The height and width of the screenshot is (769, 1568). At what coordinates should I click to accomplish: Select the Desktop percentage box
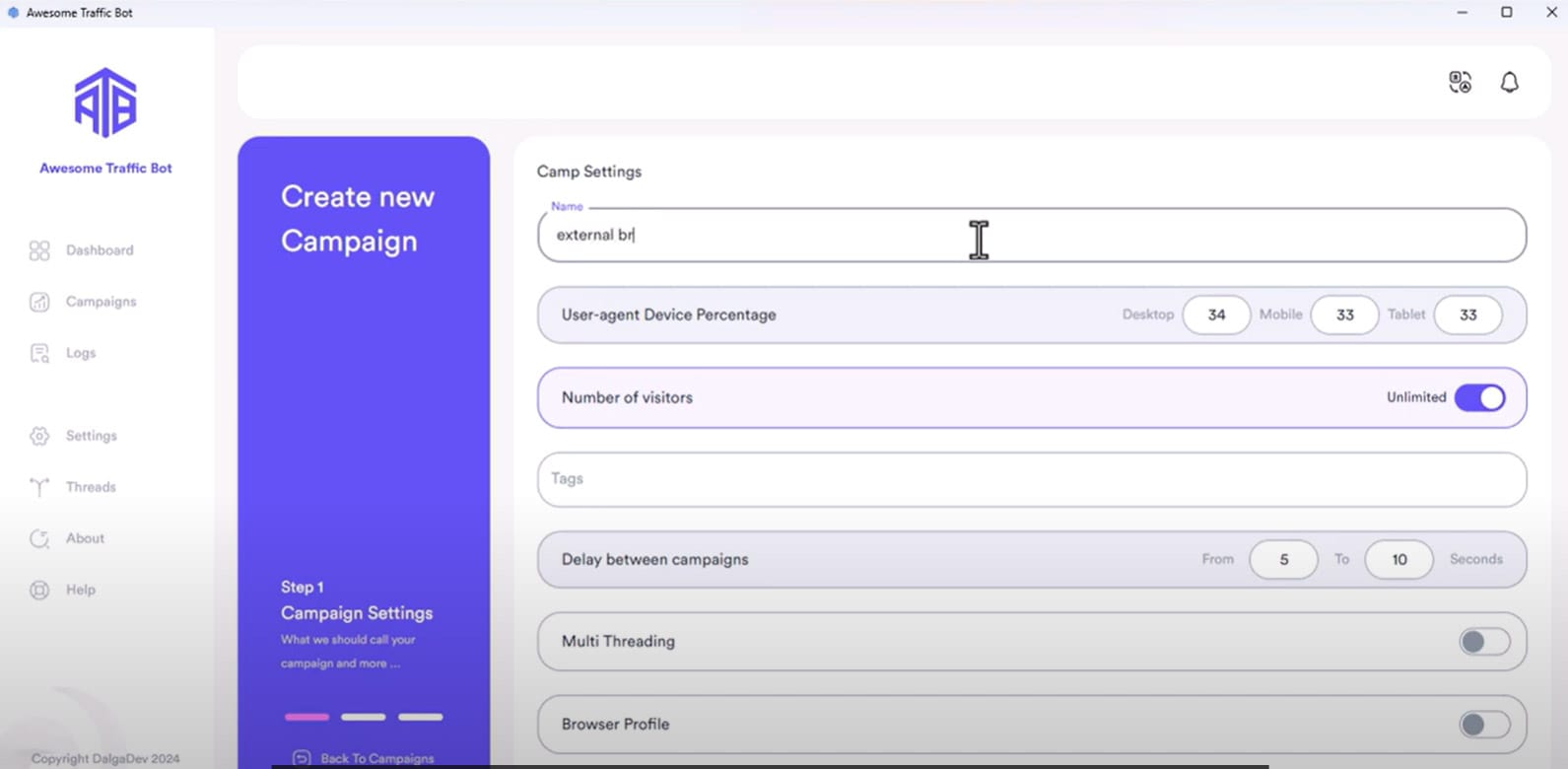(x=1216, y=315)
